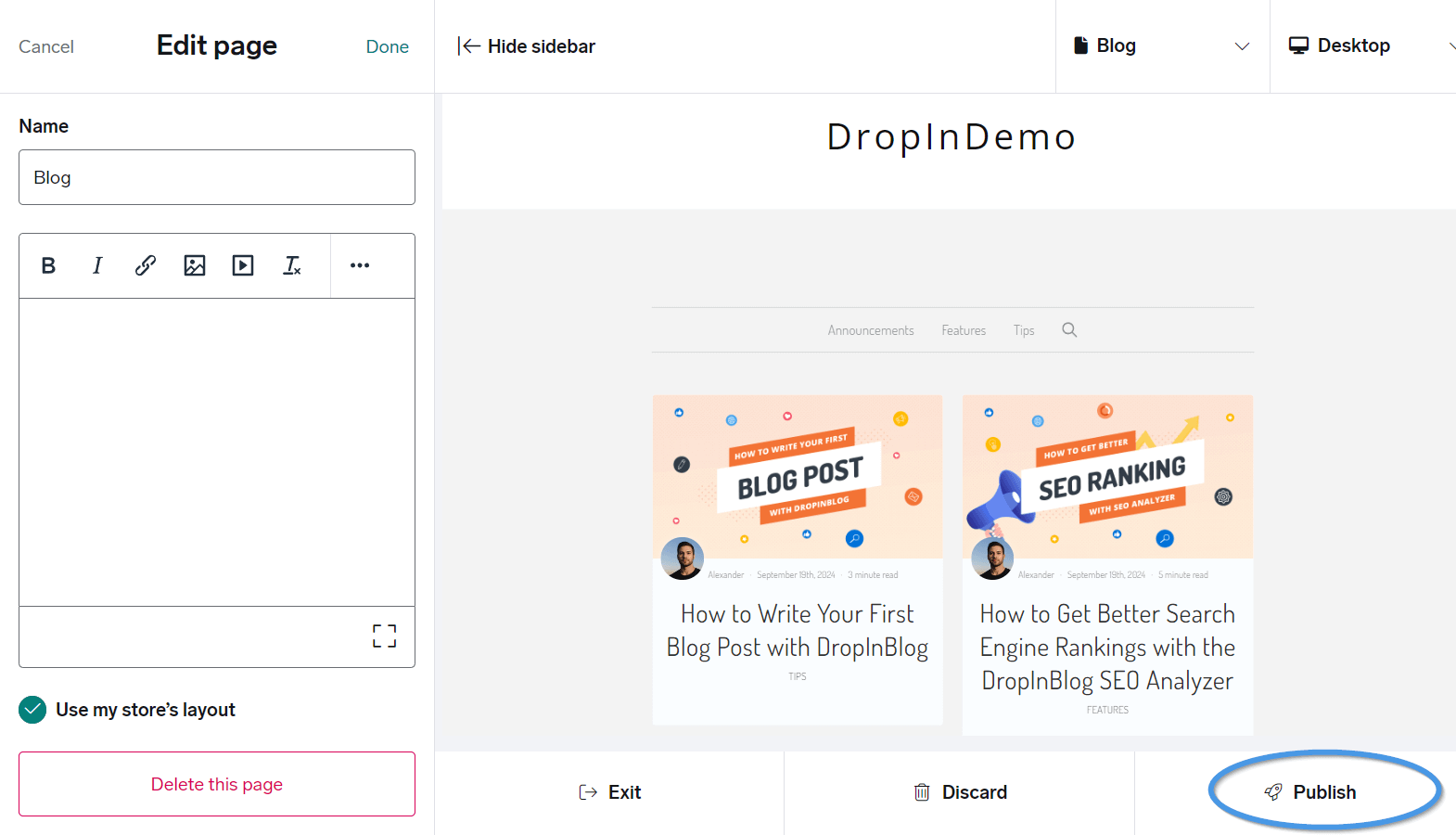Exit the site editor
This screenshot has width=1456, height=835.
(x=609, y=792)
